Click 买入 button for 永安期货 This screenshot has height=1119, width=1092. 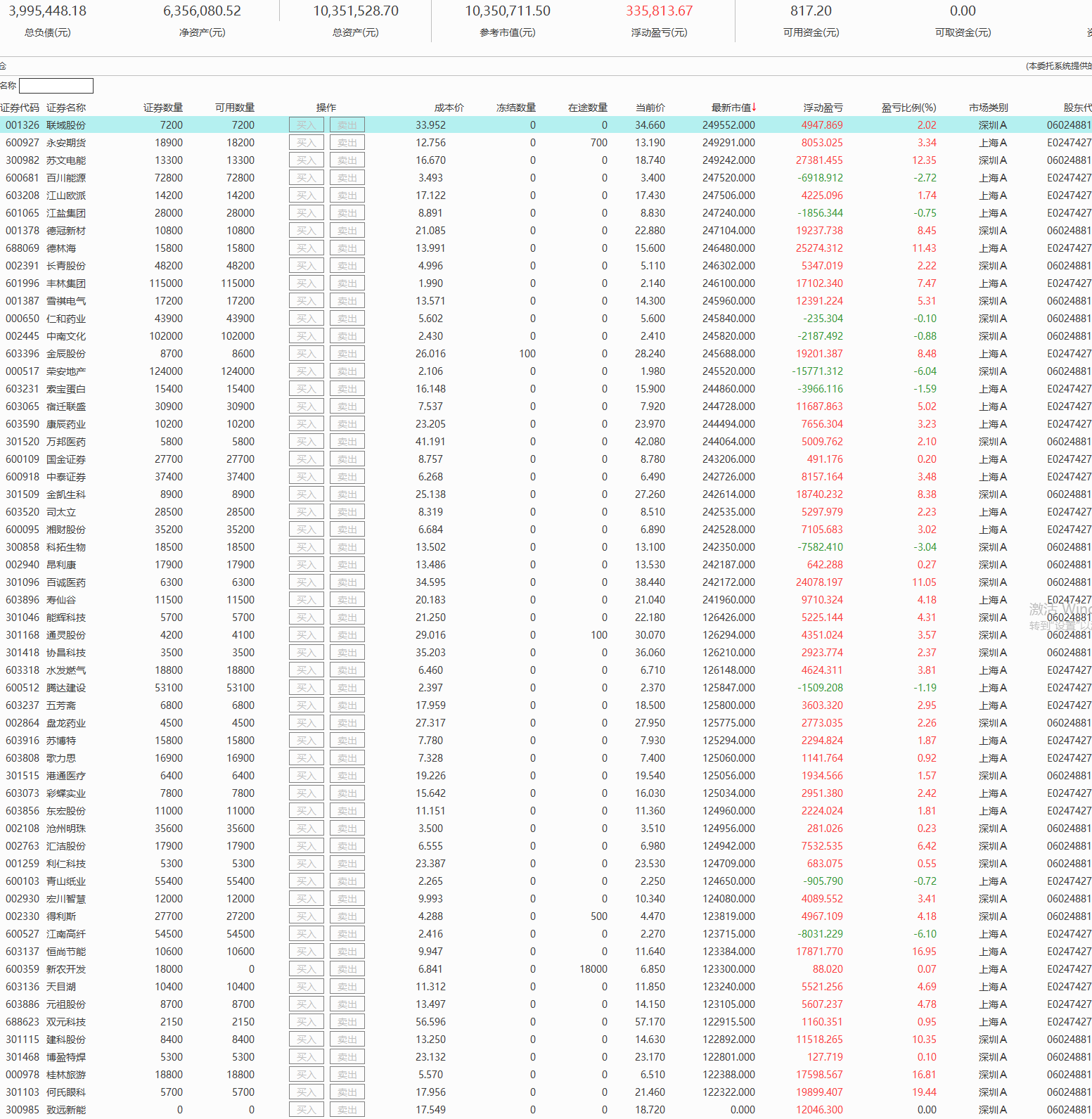click(307, 143)
